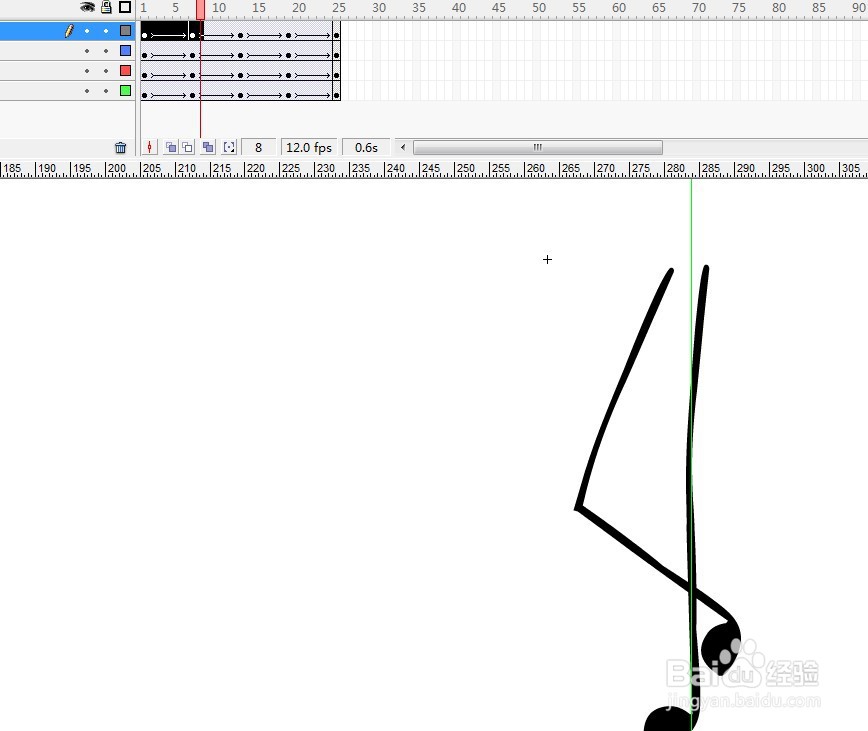Enable Onion Skin button
The height and width of the screenshot is (731, 868).
(171, 147)
